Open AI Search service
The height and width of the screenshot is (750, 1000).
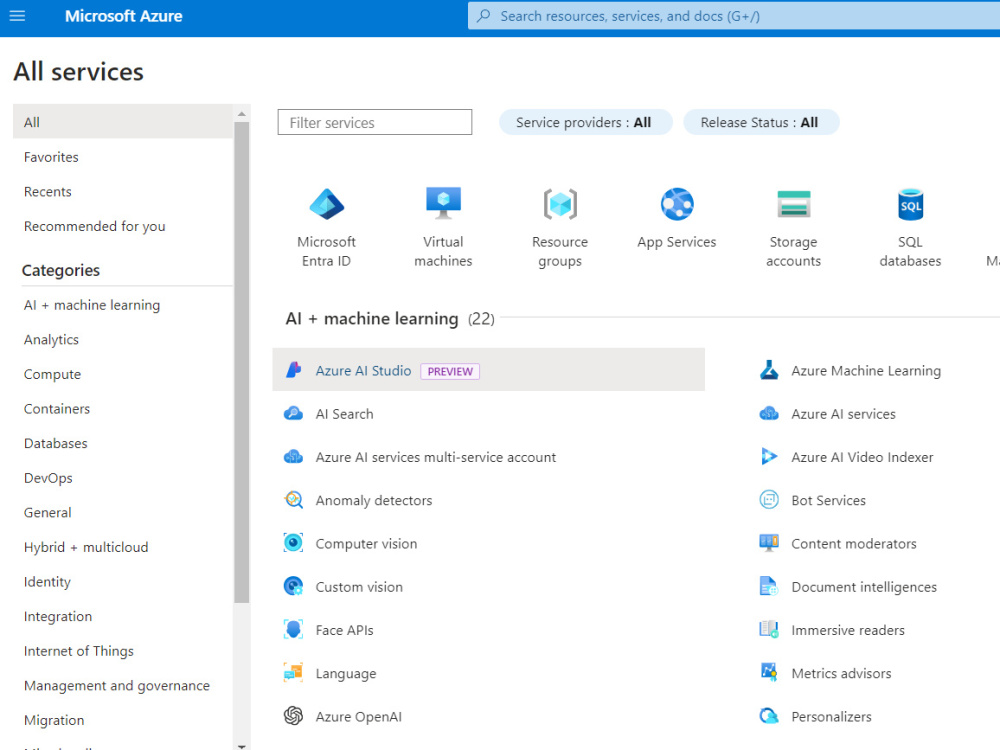(x=344, y=413)
